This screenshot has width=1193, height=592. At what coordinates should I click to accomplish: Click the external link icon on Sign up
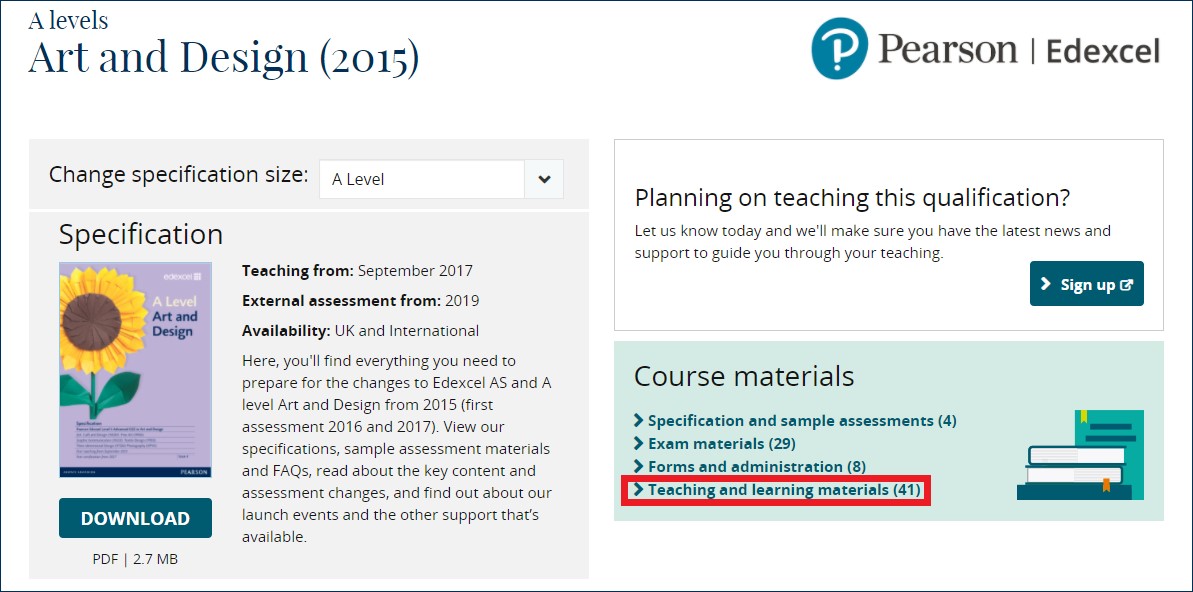point(1127,285)
